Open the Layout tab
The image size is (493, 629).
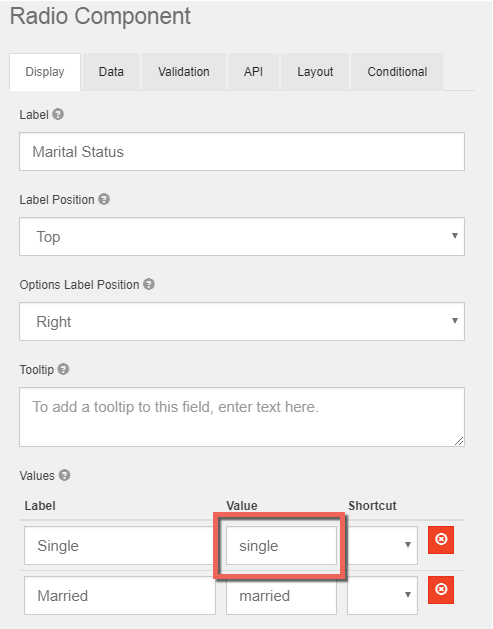pyautogui.click(x=315, y=72)
